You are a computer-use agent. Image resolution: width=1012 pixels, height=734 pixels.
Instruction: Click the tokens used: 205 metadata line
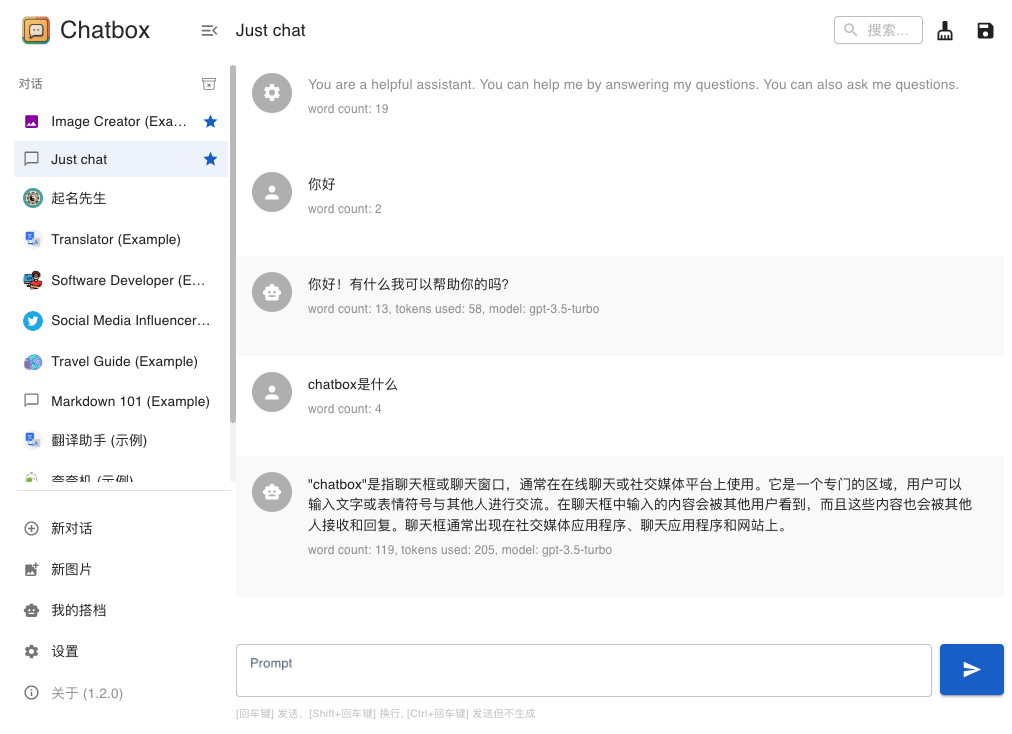point(460,550)
